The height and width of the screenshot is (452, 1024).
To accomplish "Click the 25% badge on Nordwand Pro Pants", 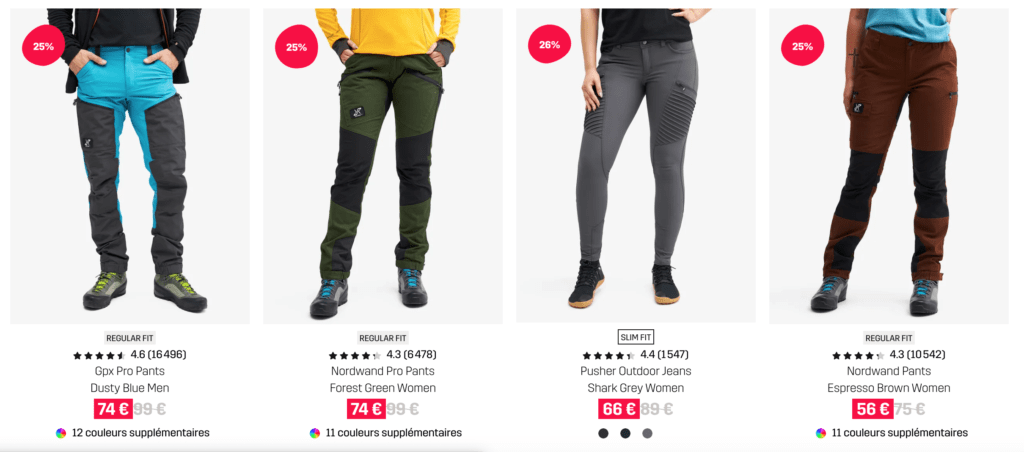I will pos(296,46).
